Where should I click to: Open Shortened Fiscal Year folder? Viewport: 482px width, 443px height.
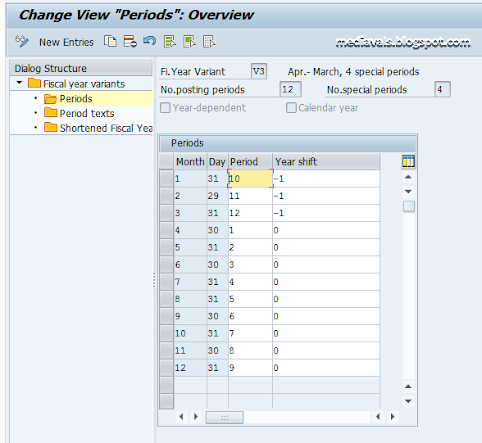pos(98,128)
